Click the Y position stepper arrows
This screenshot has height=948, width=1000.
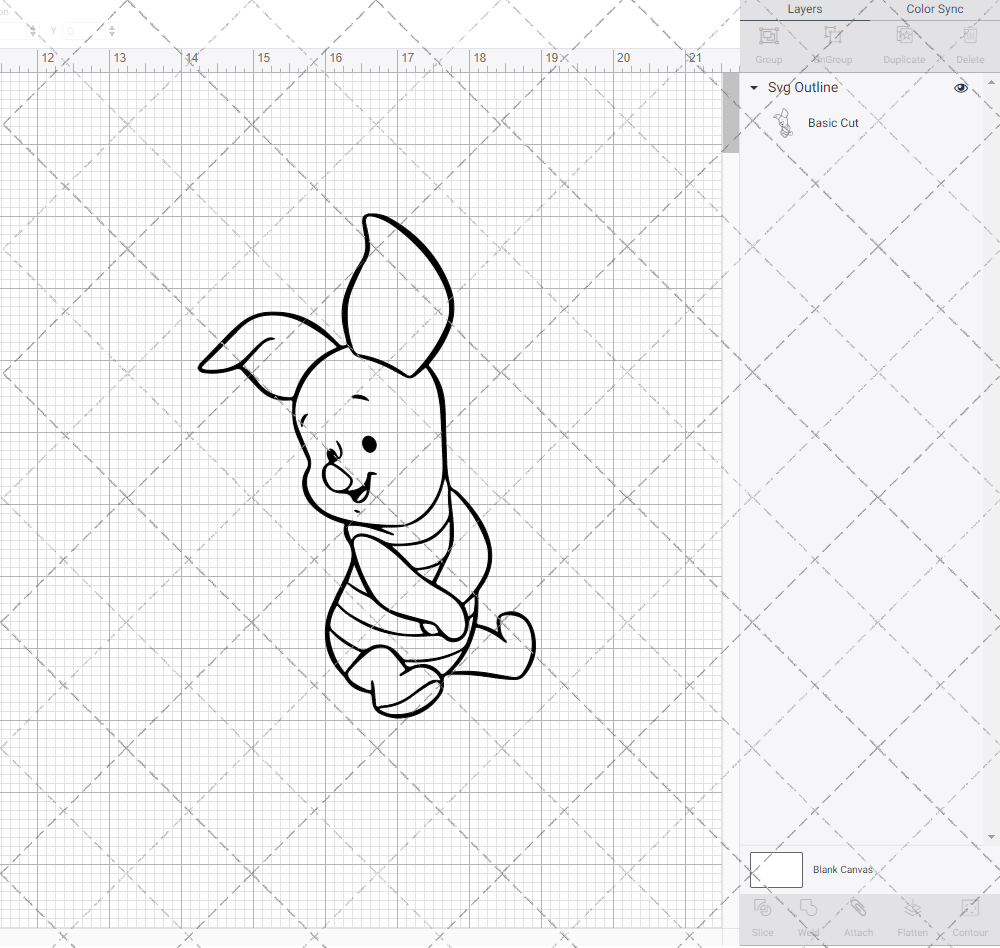pyautogui.click(x=112, y=31)
